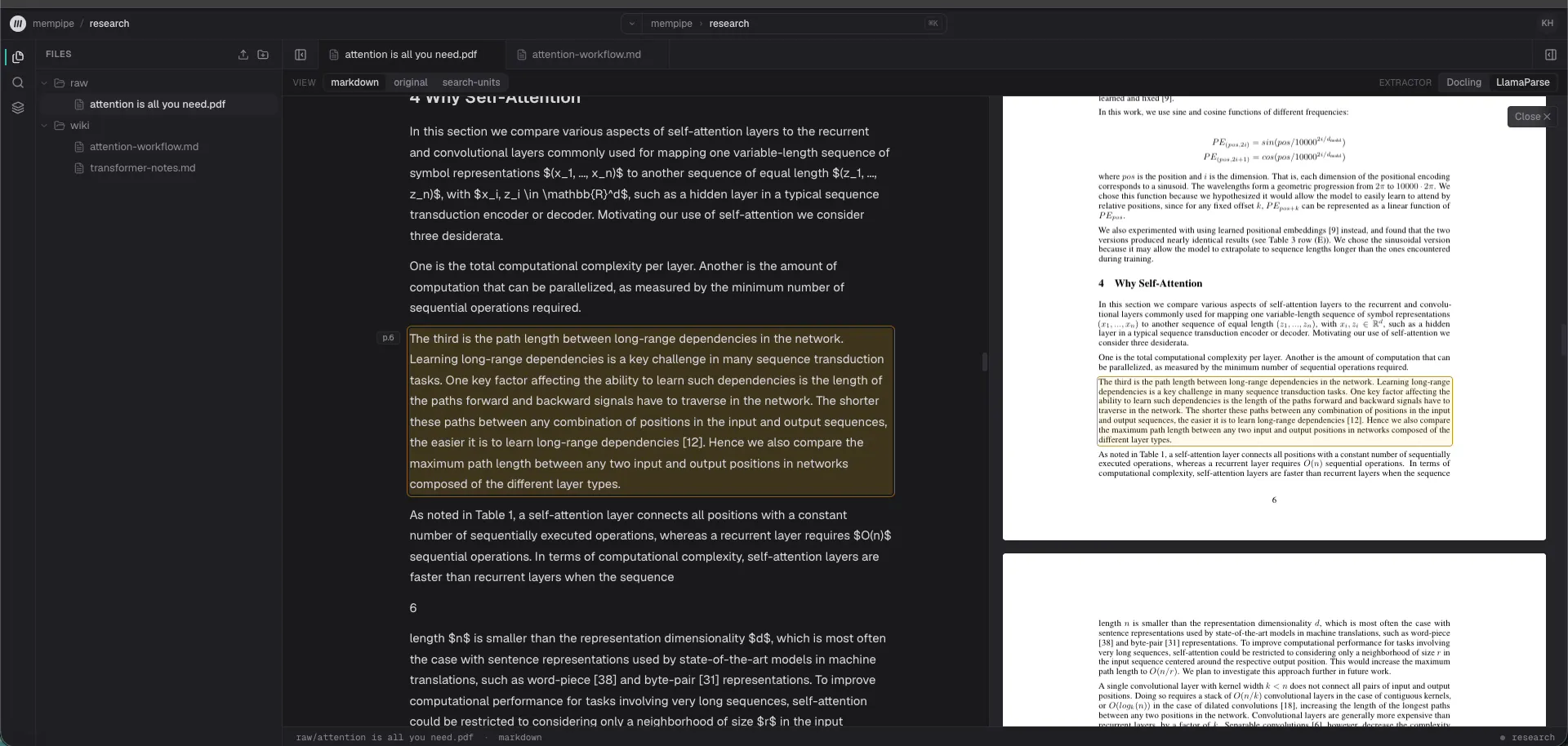Image resolution: width=1568 pixels, height=746 pixels.
Task: Click the highlighted region in the PDF page
Action: [1274, 411]
